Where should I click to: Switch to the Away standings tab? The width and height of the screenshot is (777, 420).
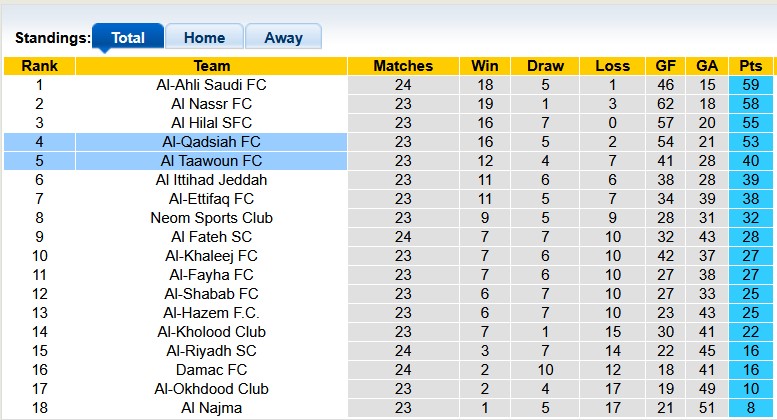tap(283, 38)
